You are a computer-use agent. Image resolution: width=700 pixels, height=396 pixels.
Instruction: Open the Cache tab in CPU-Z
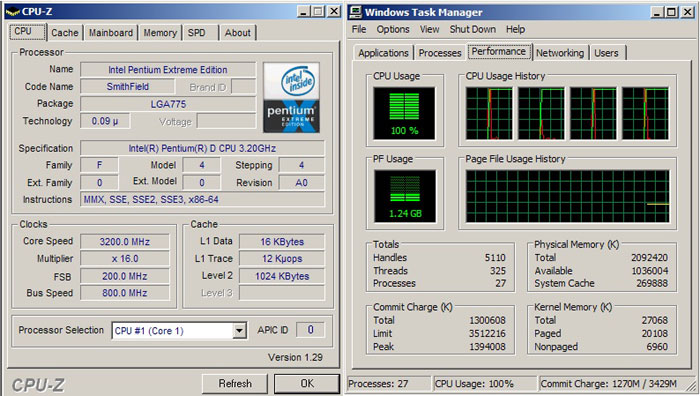65,33
